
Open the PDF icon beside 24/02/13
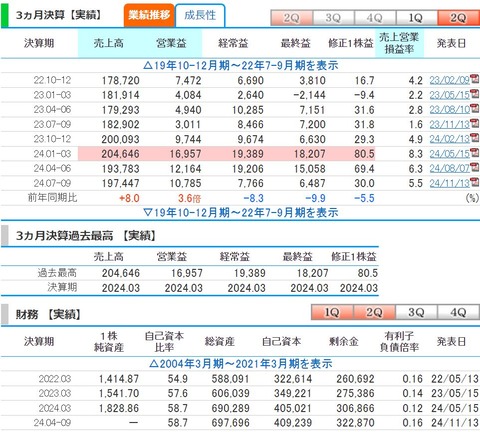point(475,137)
